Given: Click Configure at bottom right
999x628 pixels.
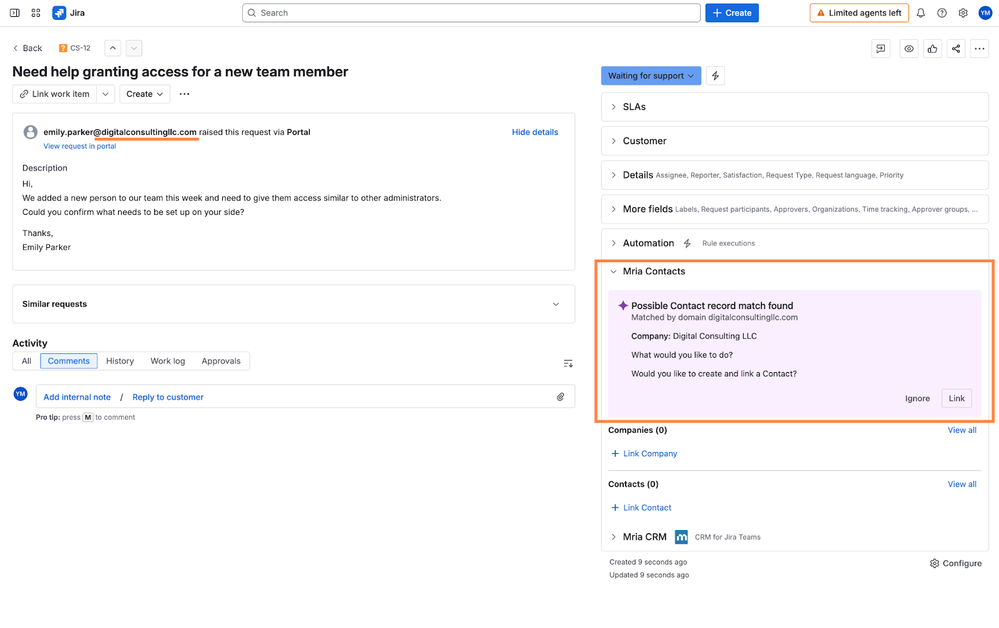Looking at the screenshot, I should [955, 563].
